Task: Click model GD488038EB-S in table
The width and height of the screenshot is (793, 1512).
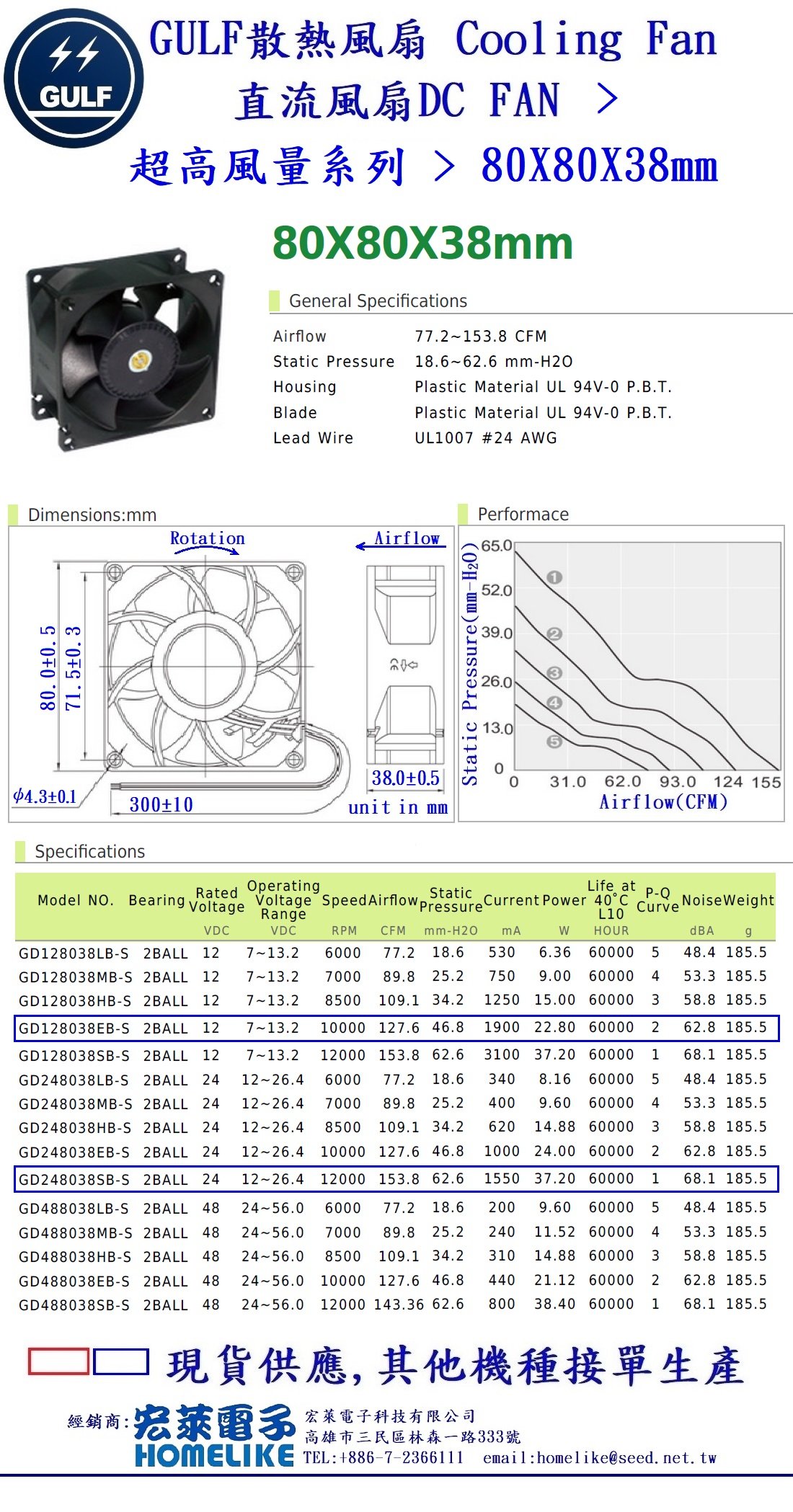Action: pyautogui.click(x=74, y=1281)
